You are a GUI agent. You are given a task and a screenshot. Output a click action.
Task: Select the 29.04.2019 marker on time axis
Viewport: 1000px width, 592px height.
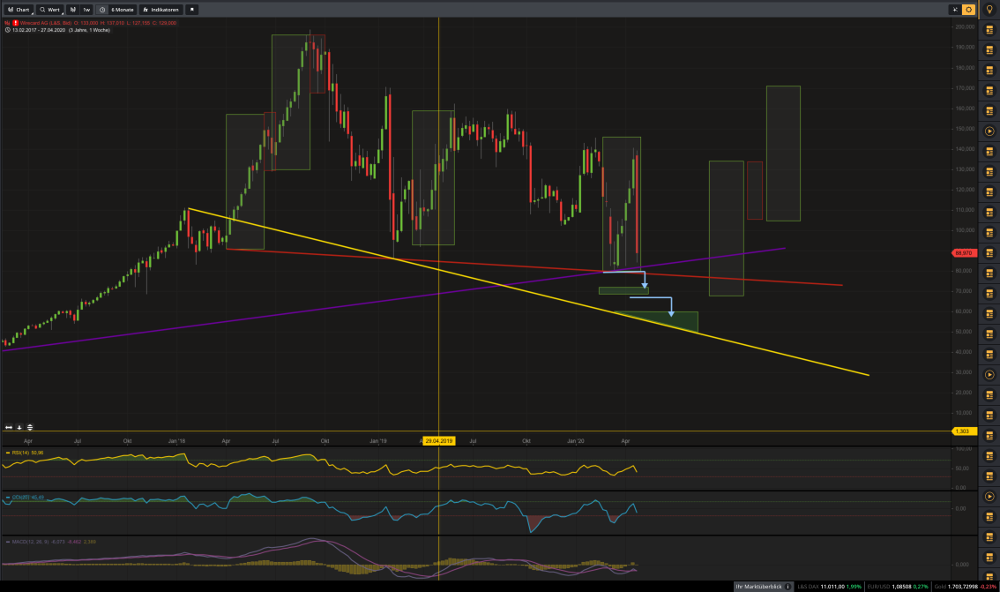tap(437, 438)
